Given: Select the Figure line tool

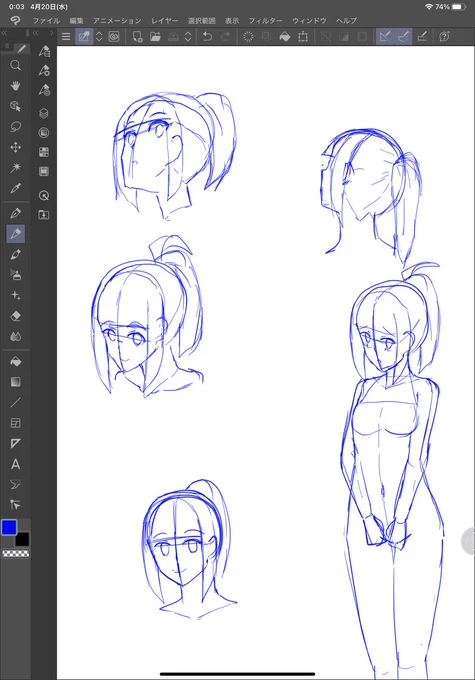Looking at the screenshot, I should pos(15,402).
